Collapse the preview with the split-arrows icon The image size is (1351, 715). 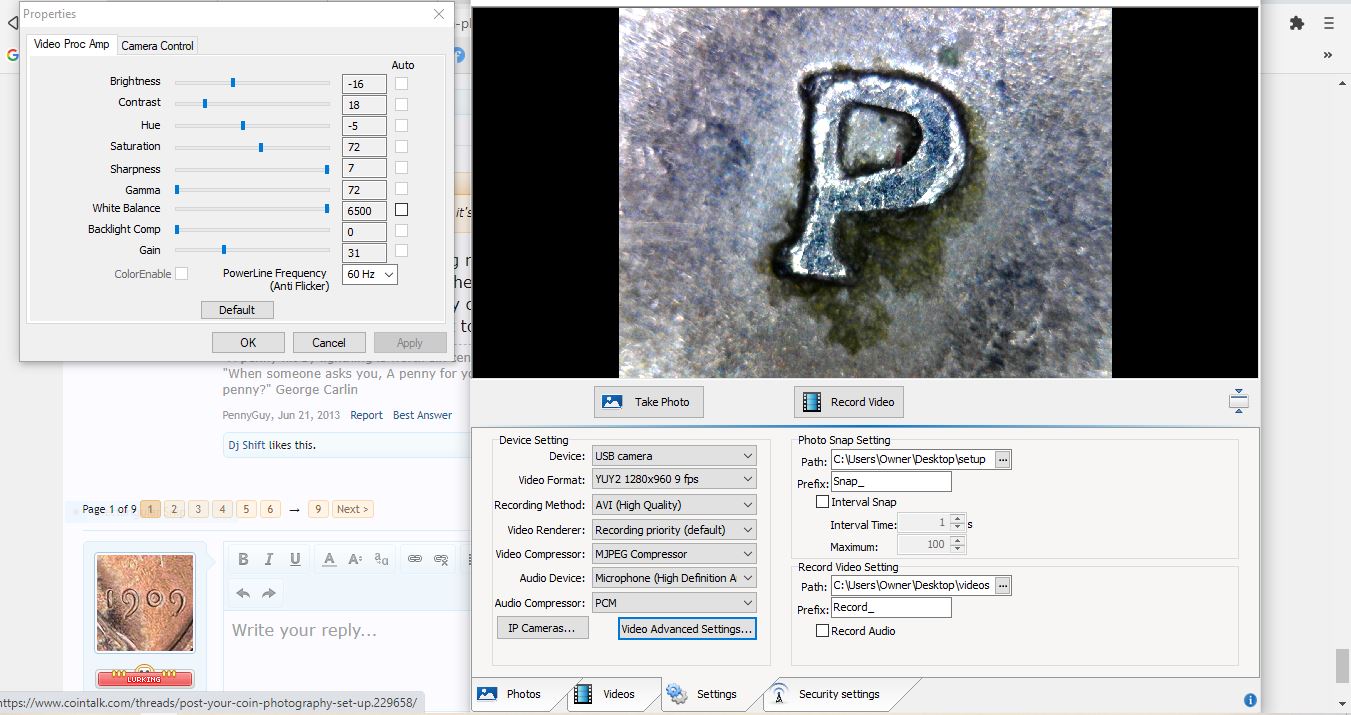1238,401
